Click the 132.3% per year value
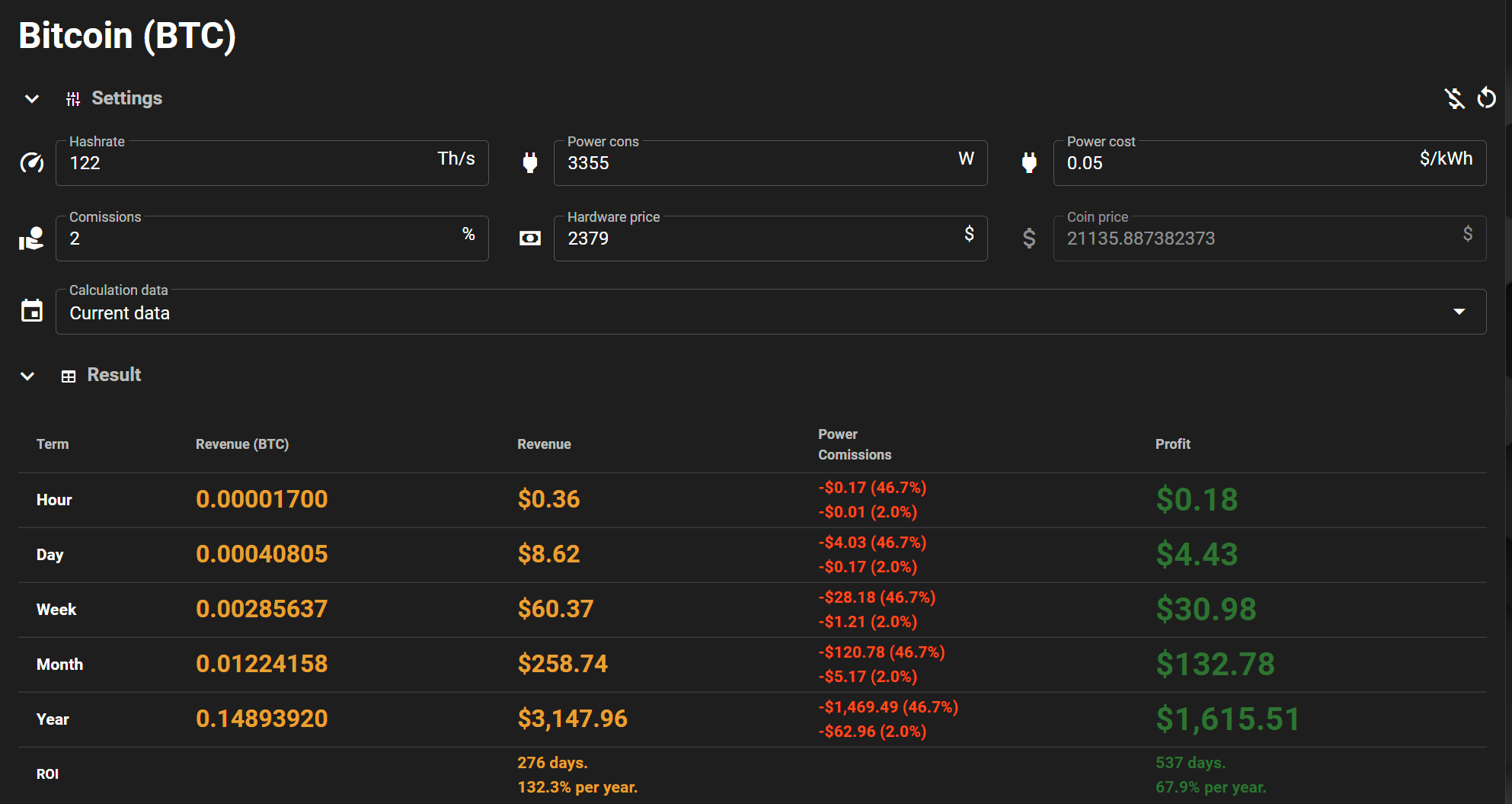Screen dimensions: 1512x804 (577, 787)
